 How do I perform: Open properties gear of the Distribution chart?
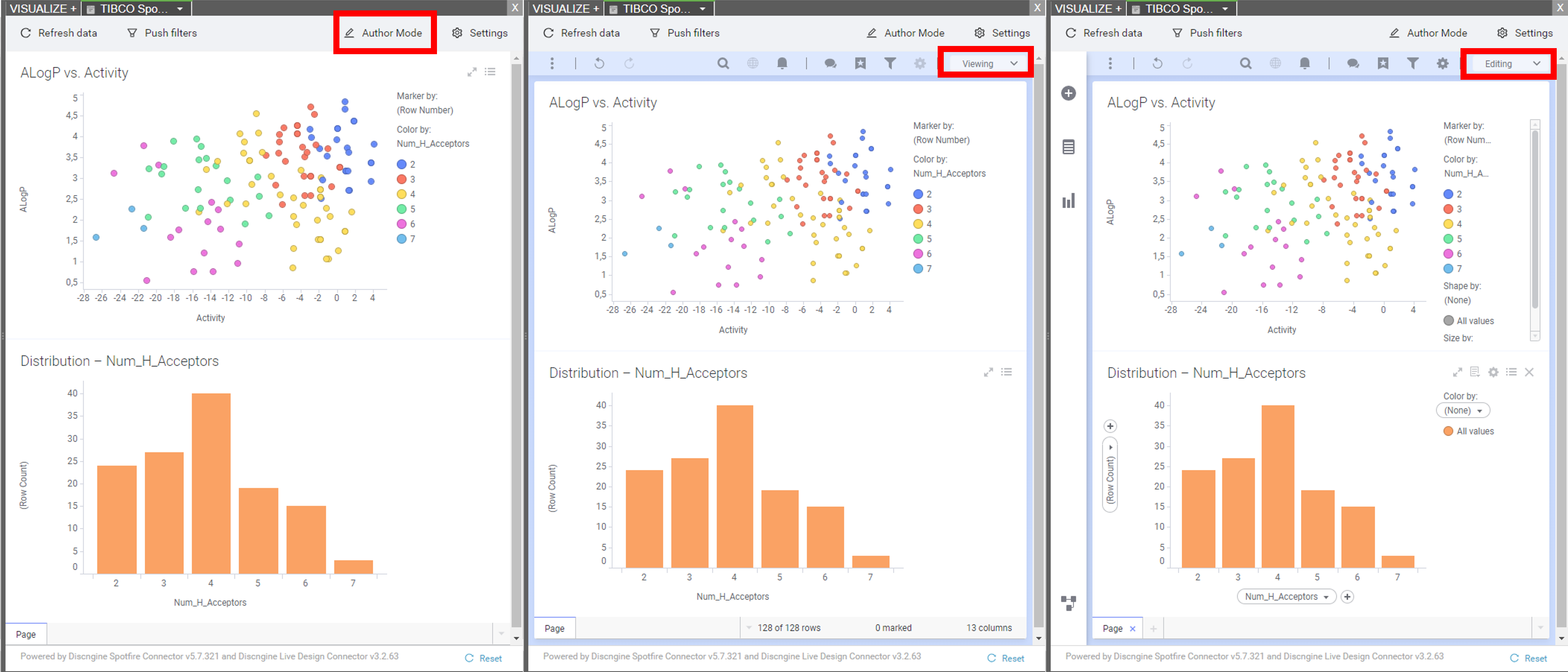(x=1493, y=372)
